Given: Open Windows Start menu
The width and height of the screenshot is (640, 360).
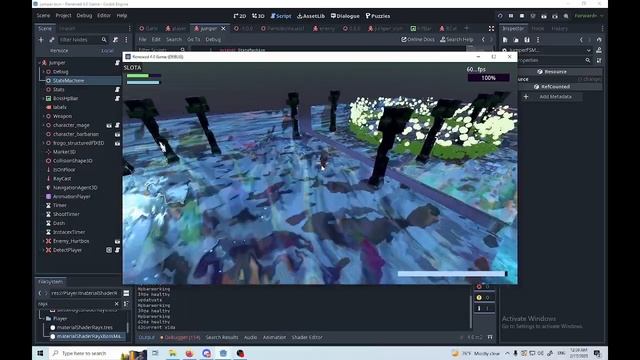Looking at the screenshot, I should click(40, 353).
